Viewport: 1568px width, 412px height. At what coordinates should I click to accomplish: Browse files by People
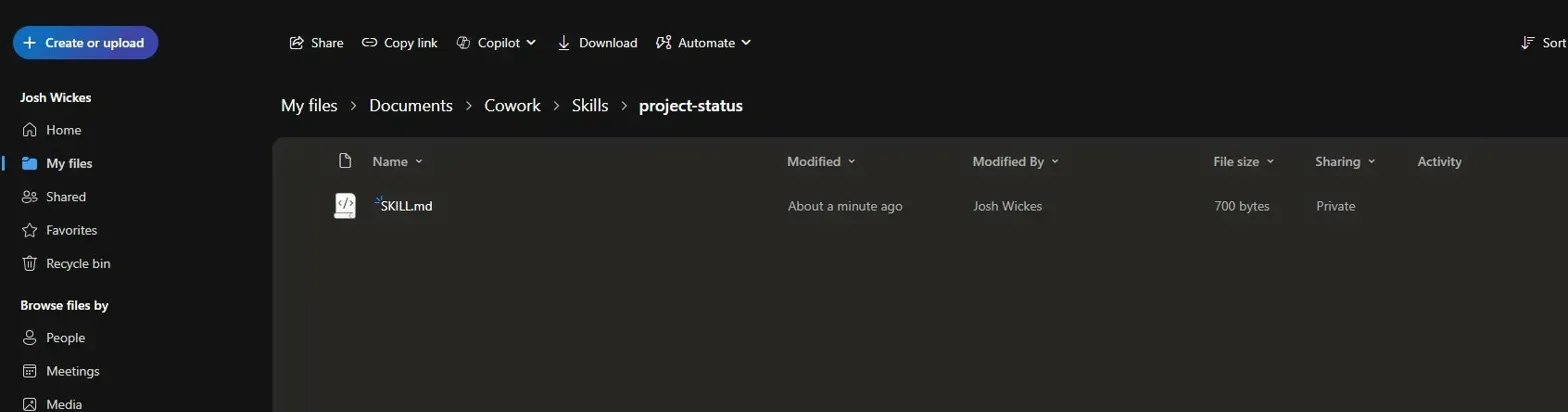click(65, 338)
